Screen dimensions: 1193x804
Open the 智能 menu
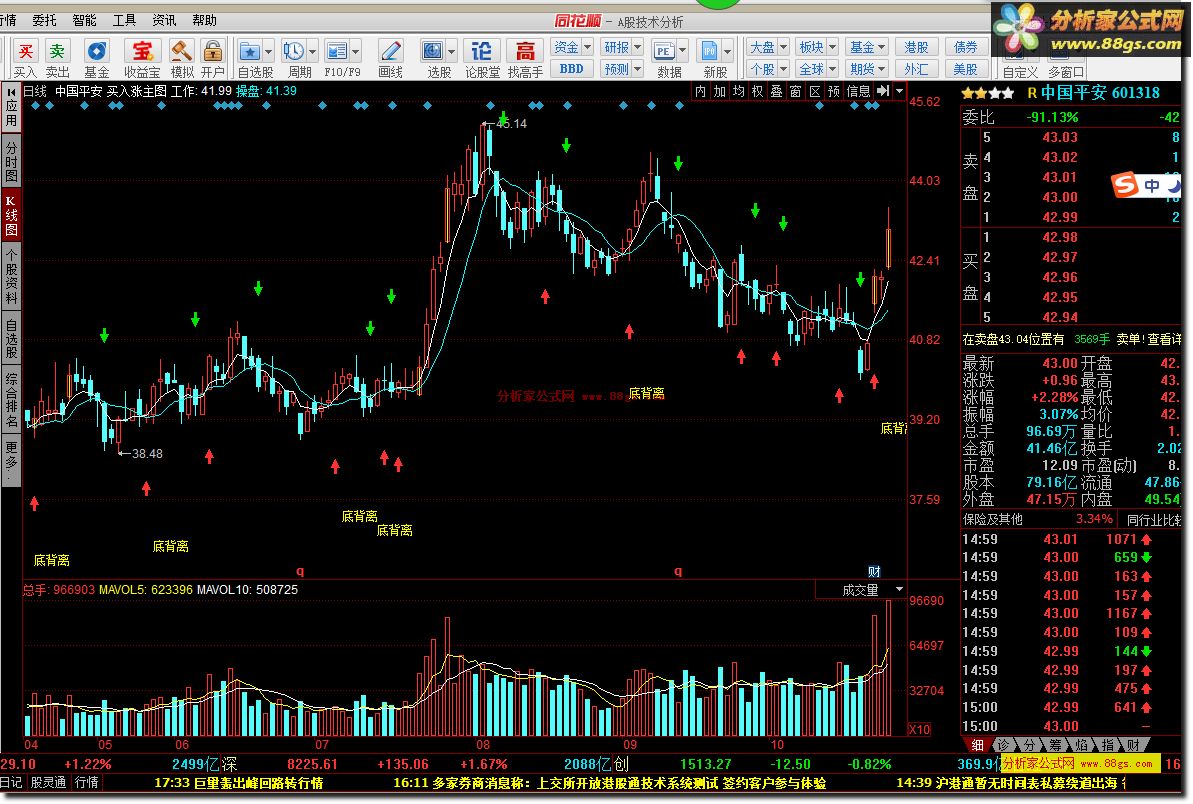pyautogui.click(x=84, y=21)
